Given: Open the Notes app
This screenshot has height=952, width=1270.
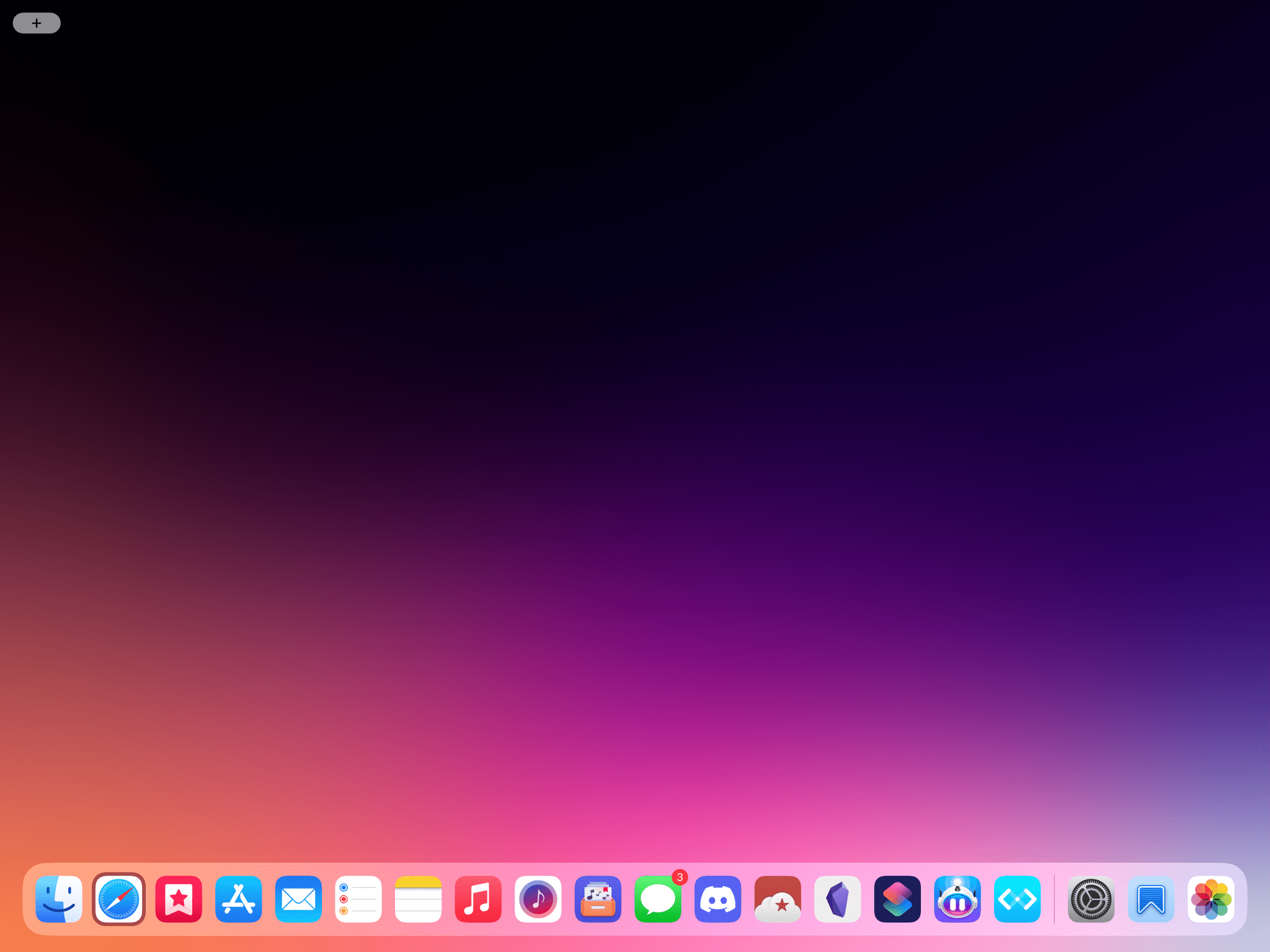Looking at the screenshot, I should point(418,899).
